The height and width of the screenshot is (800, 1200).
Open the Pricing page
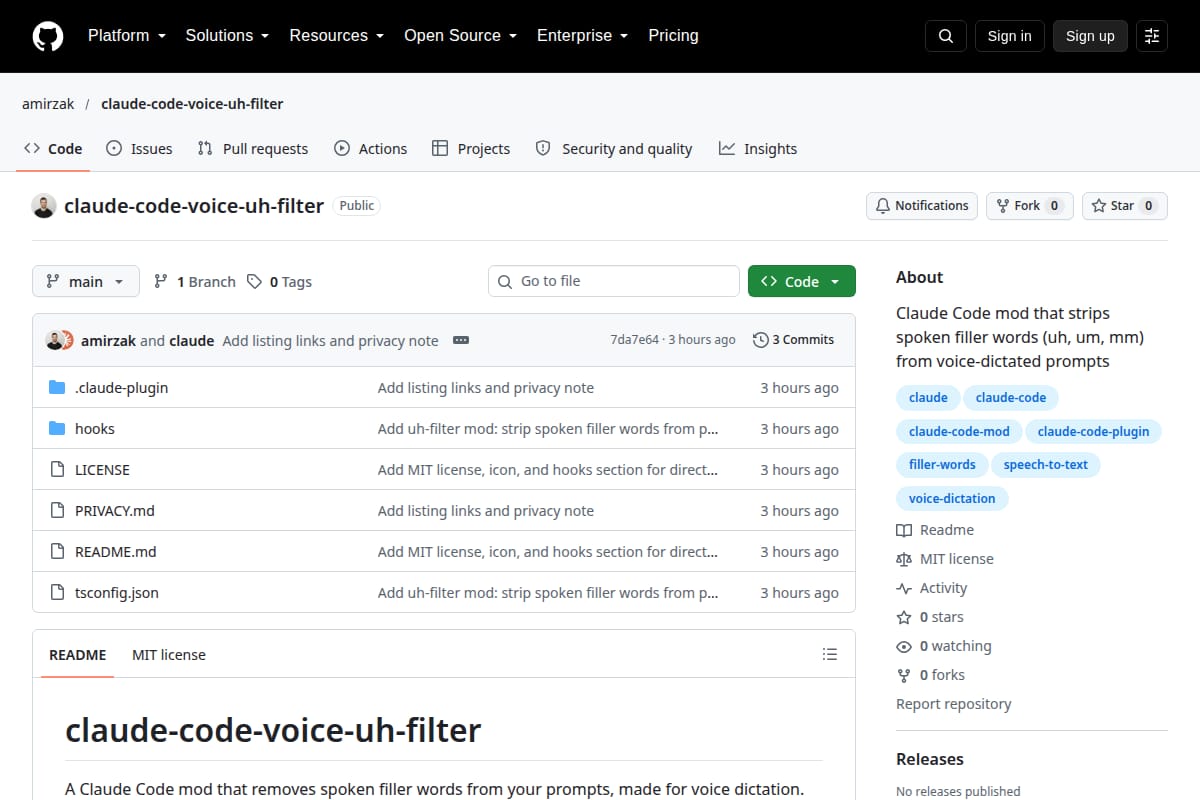coord(673,36)
